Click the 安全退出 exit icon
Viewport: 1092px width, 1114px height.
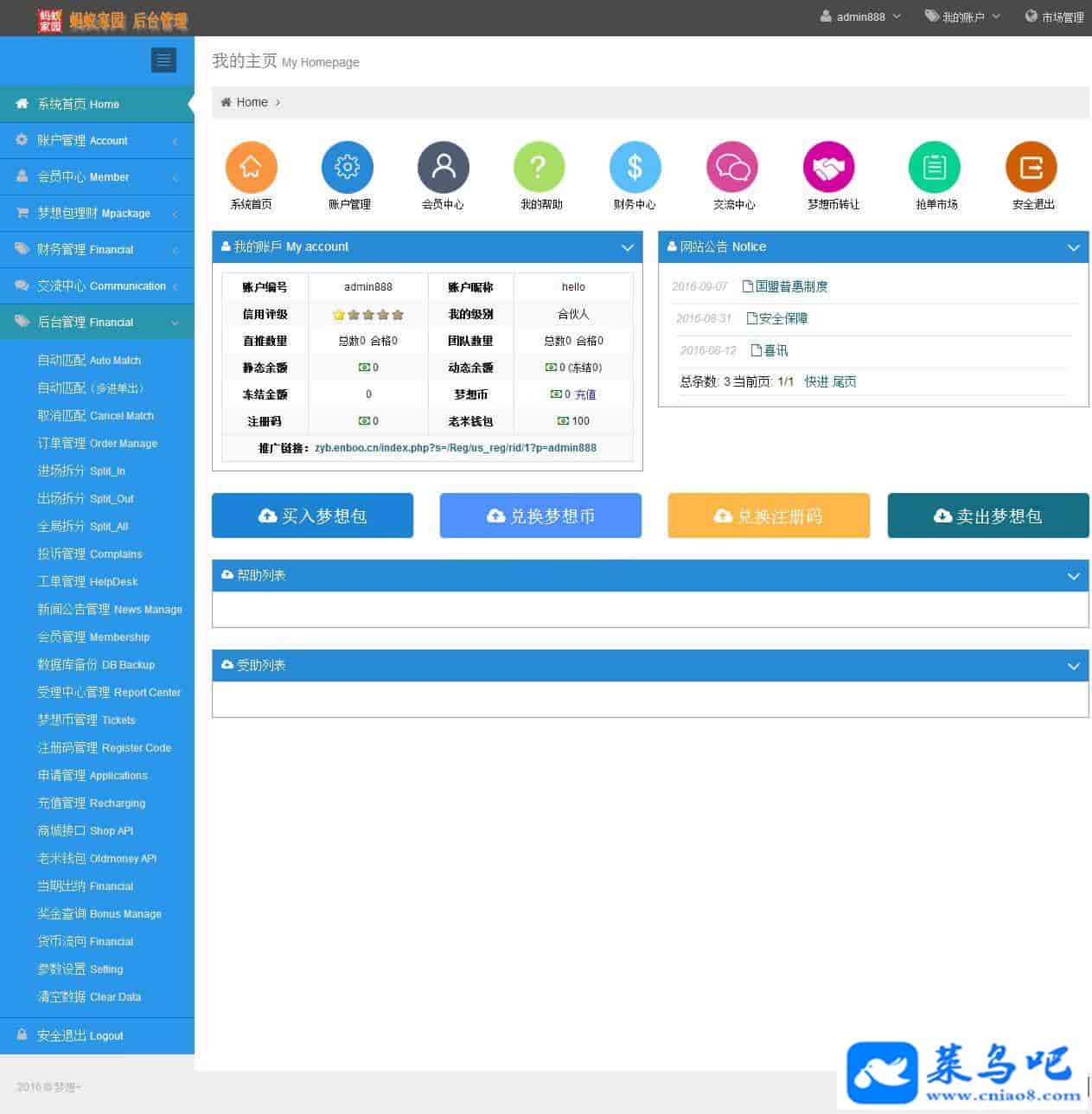1031,168
